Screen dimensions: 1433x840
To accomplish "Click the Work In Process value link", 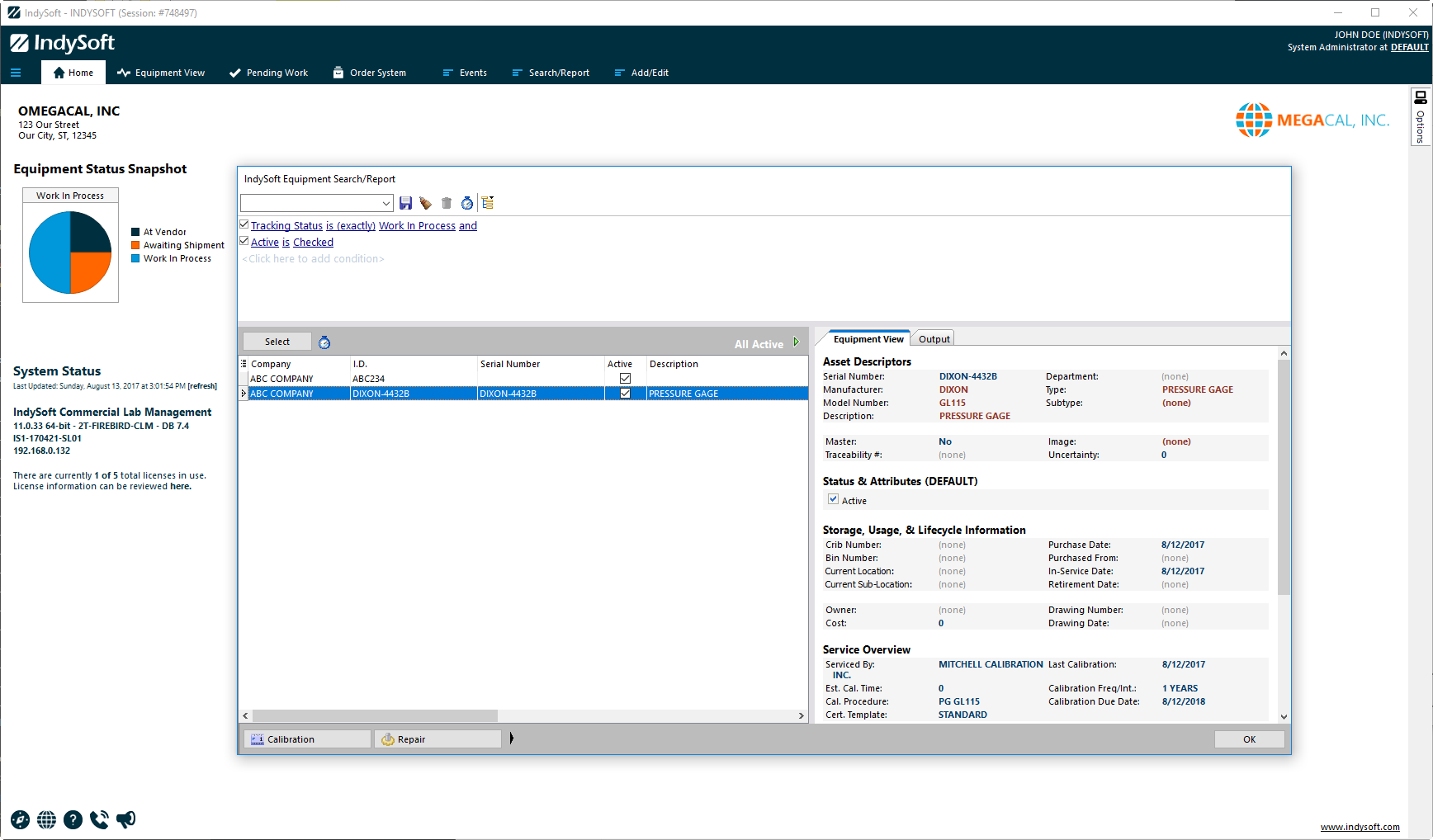I will coord(417,225).
